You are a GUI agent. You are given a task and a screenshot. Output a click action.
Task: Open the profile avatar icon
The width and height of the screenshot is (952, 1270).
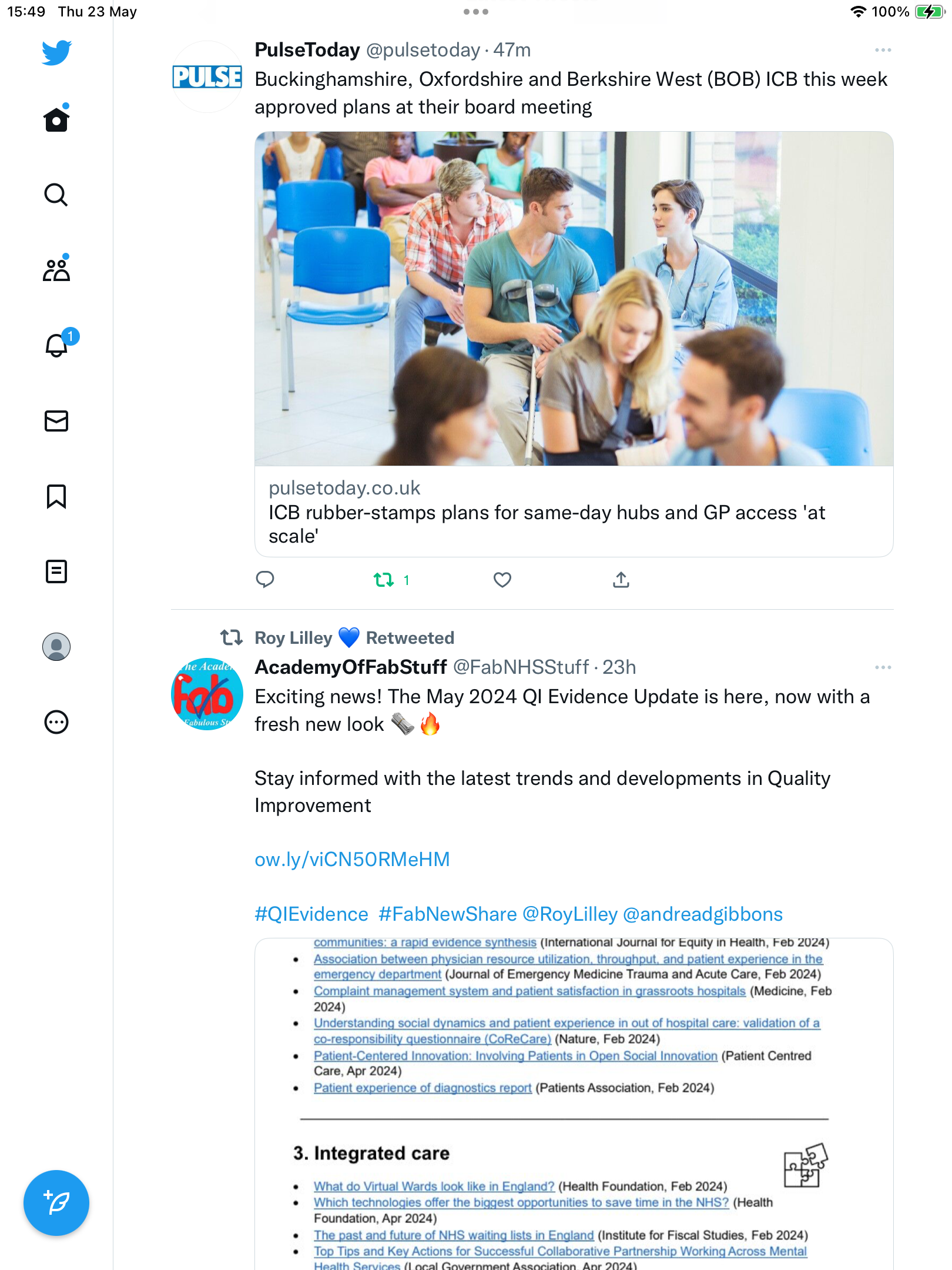(x=56, y=647)
